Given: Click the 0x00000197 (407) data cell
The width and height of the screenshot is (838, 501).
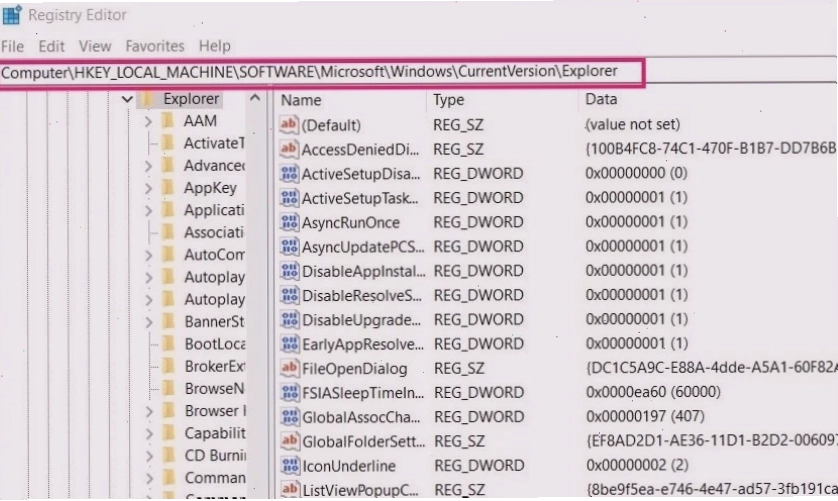Looking at the screenshot, I should point(645,417).
